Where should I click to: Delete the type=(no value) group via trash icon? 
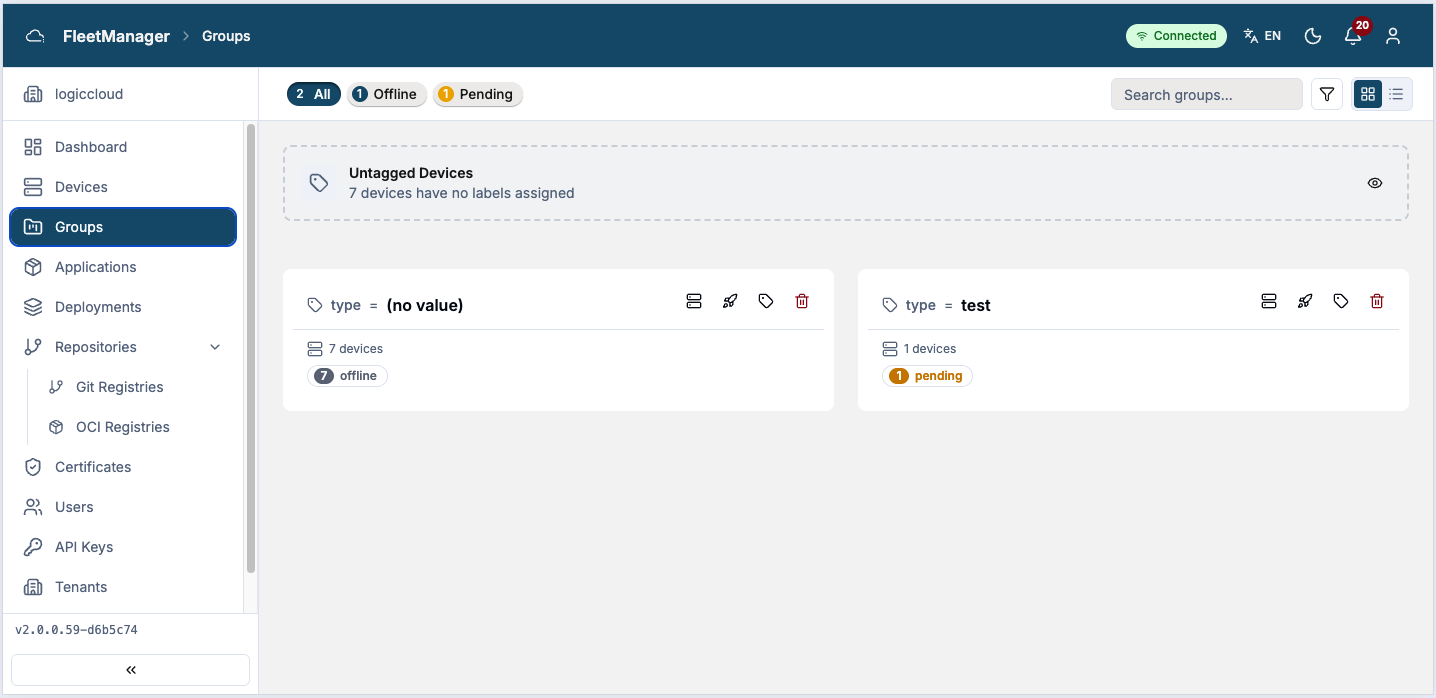tap(802, 301)
